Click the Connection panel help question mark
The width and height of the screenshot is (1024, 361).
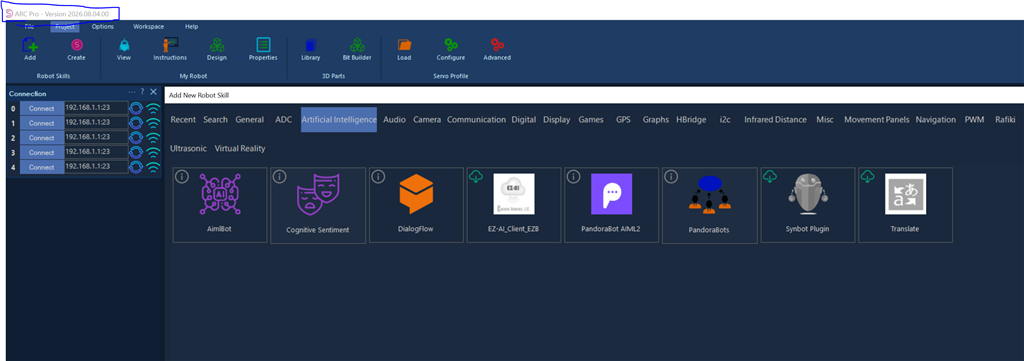(142, 93)
